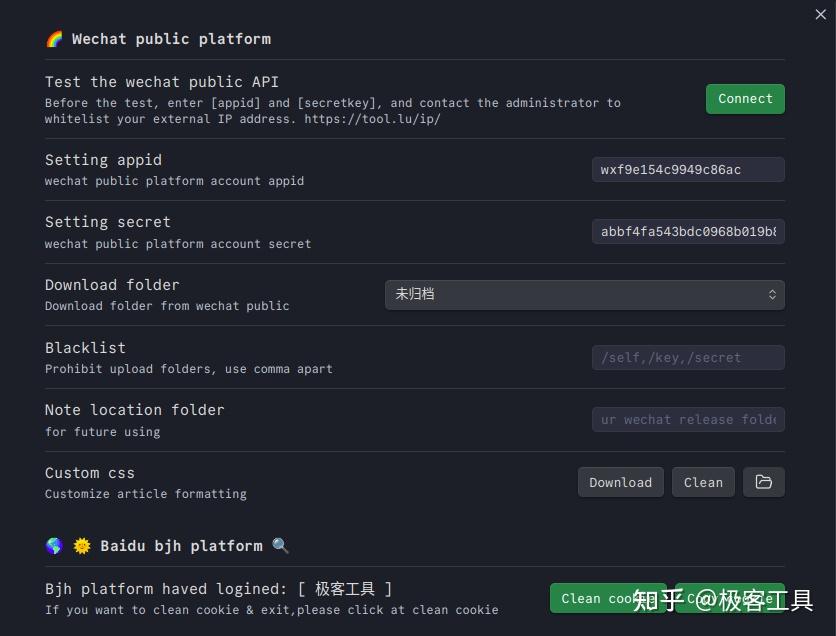Close the settings dialog with X
836x636 pixels.
coord(821,14)
